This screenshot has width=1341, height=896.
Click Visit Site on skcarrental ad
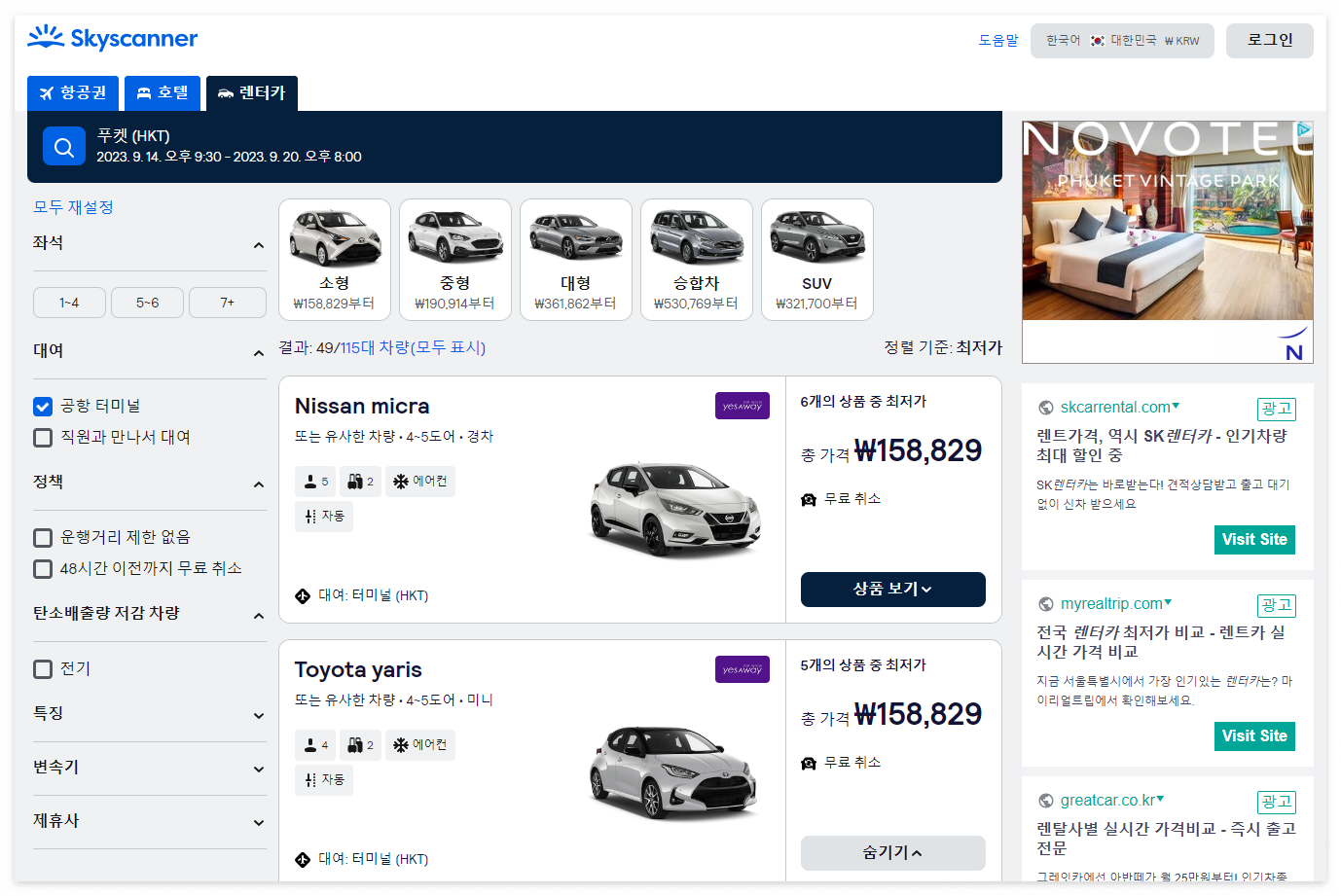1254,540
